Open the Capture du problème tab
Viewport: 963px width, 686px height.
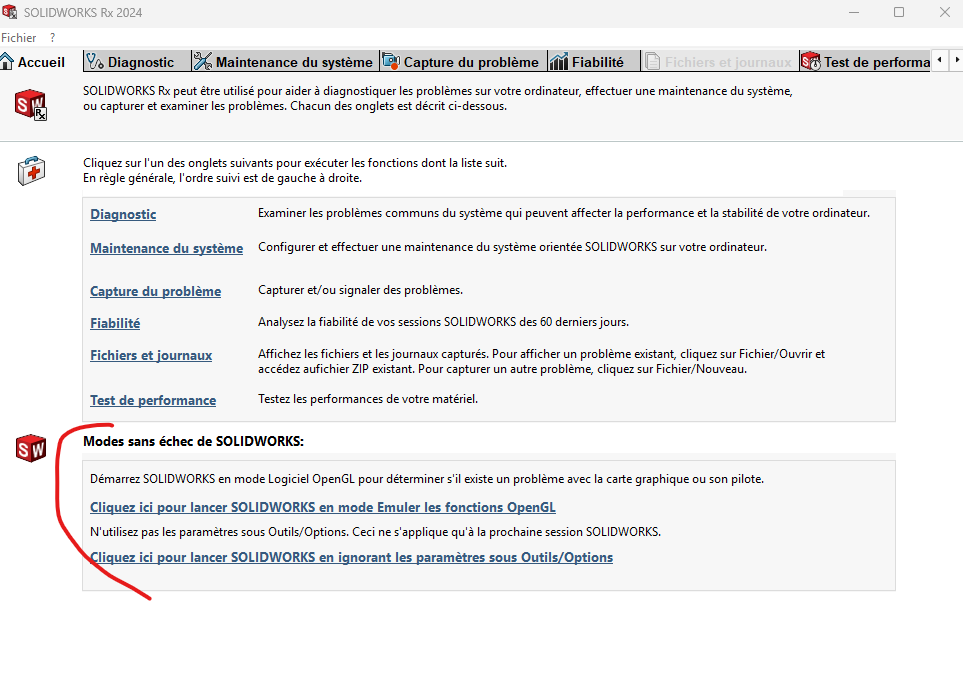click(x=463, y=62)
